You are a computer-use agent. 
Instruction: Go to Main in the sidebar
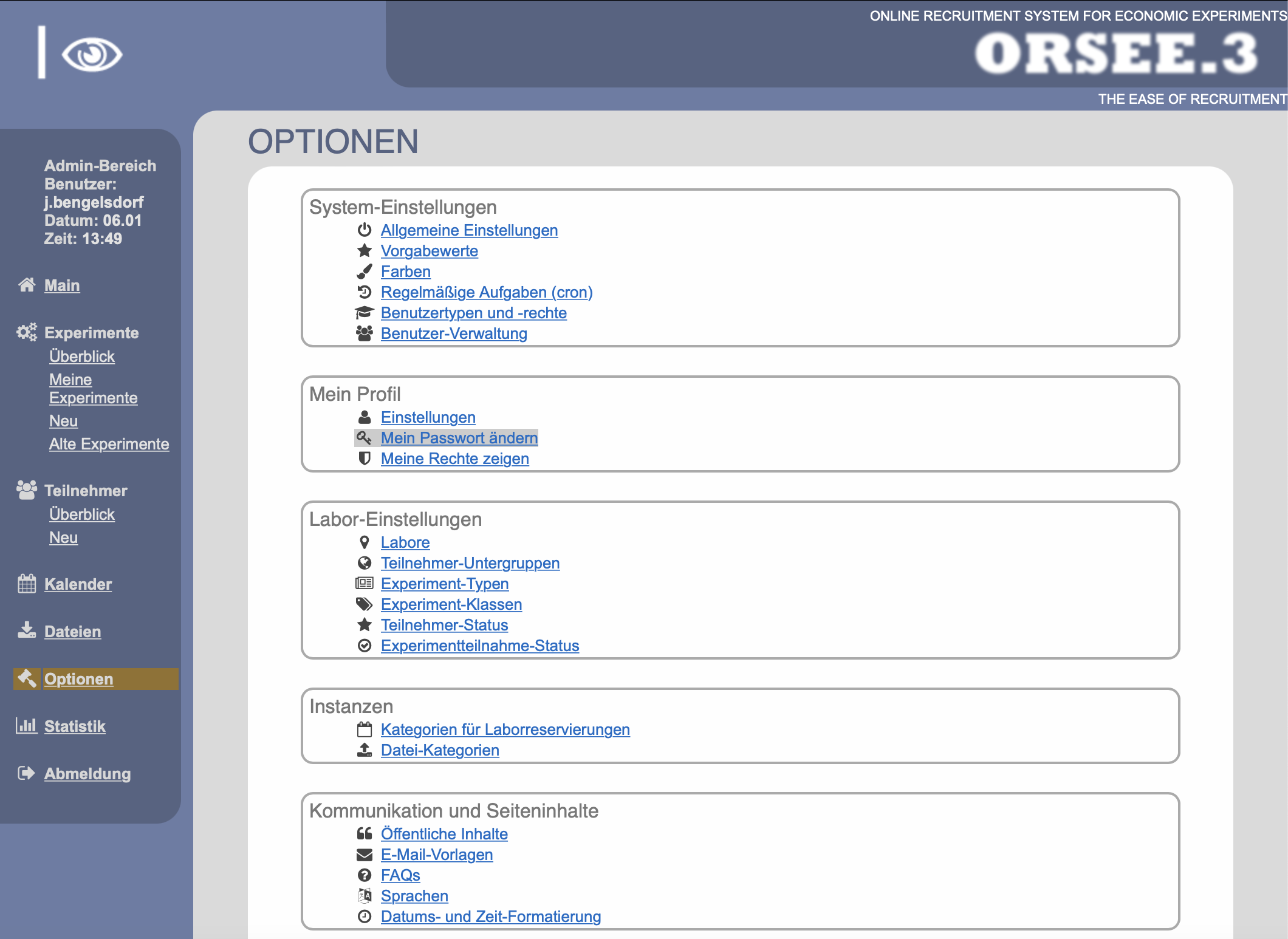[x=62, y=285]
